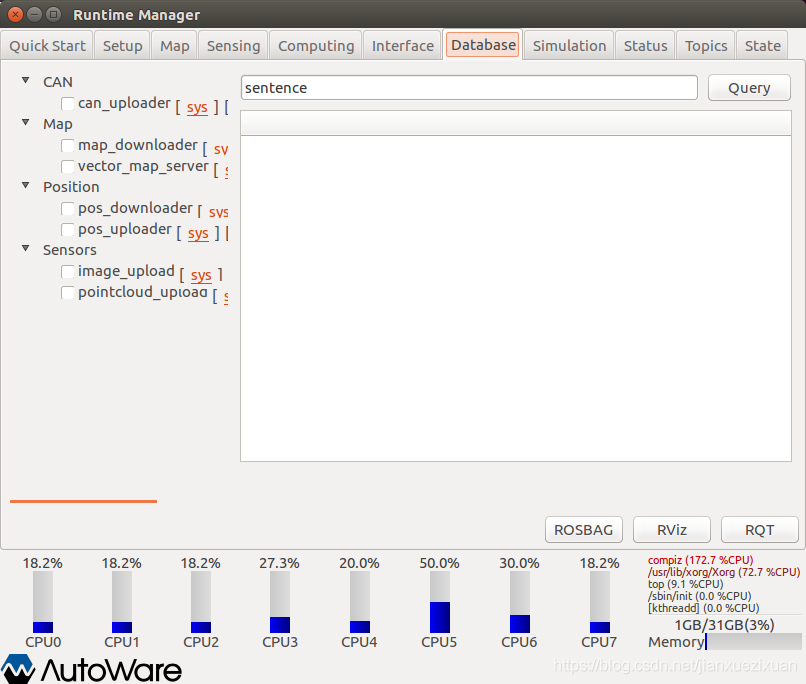Screen dimensions: 806x684
Task: Collapse the Position tree group
Action: (26, 187)
